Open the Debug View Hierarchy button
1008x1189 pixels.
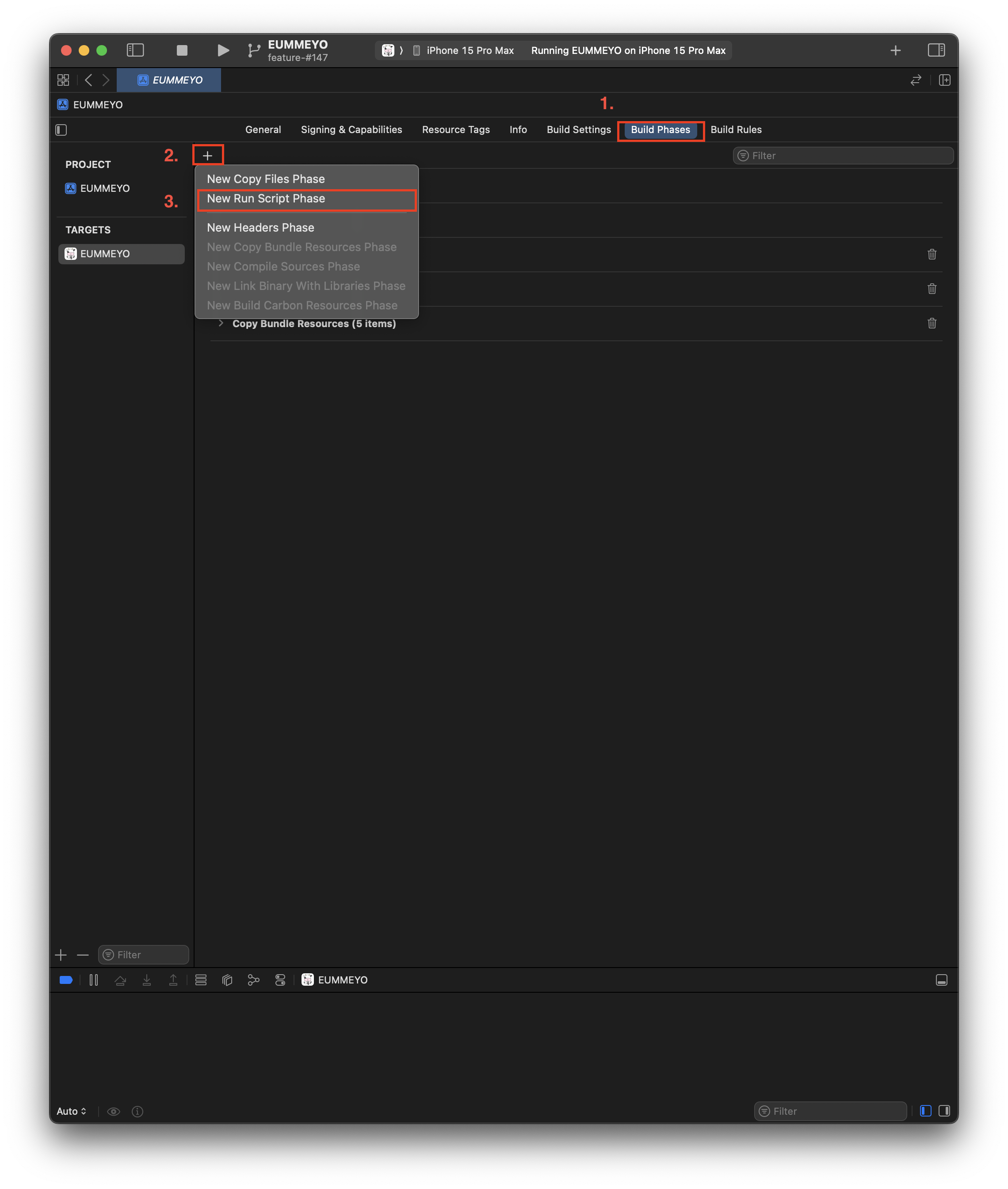tap(227, 980)
